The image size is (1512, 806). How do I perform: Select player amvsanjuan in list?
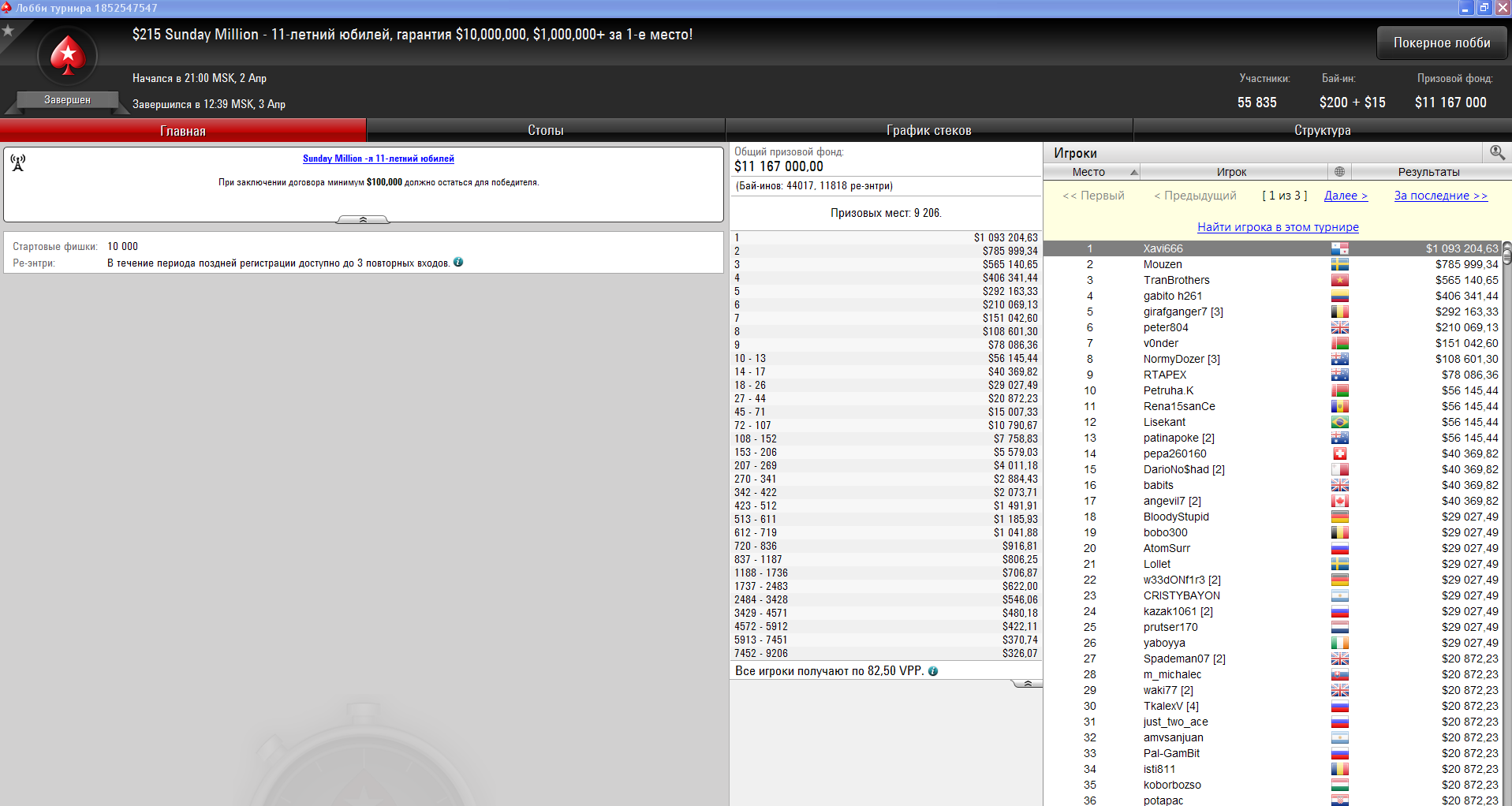[1272, 737]
